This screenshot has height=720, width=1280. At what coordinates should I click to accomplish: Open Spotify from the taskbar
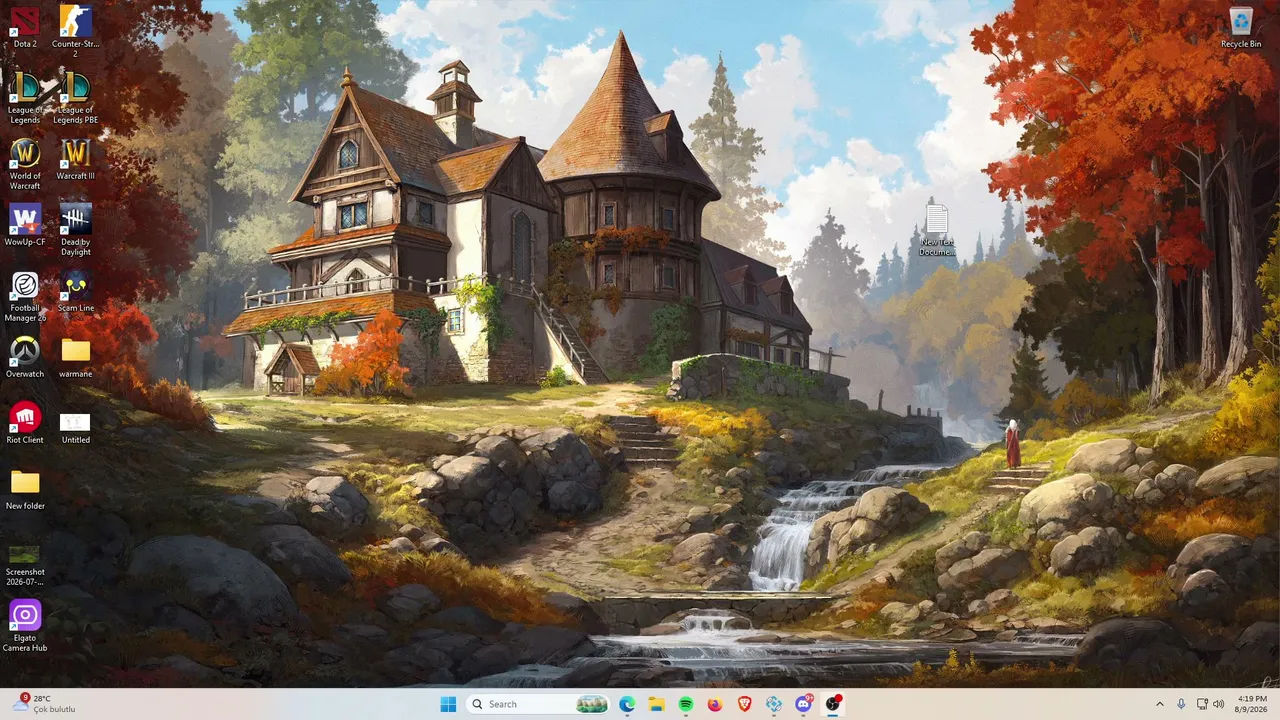pos(686,704)
